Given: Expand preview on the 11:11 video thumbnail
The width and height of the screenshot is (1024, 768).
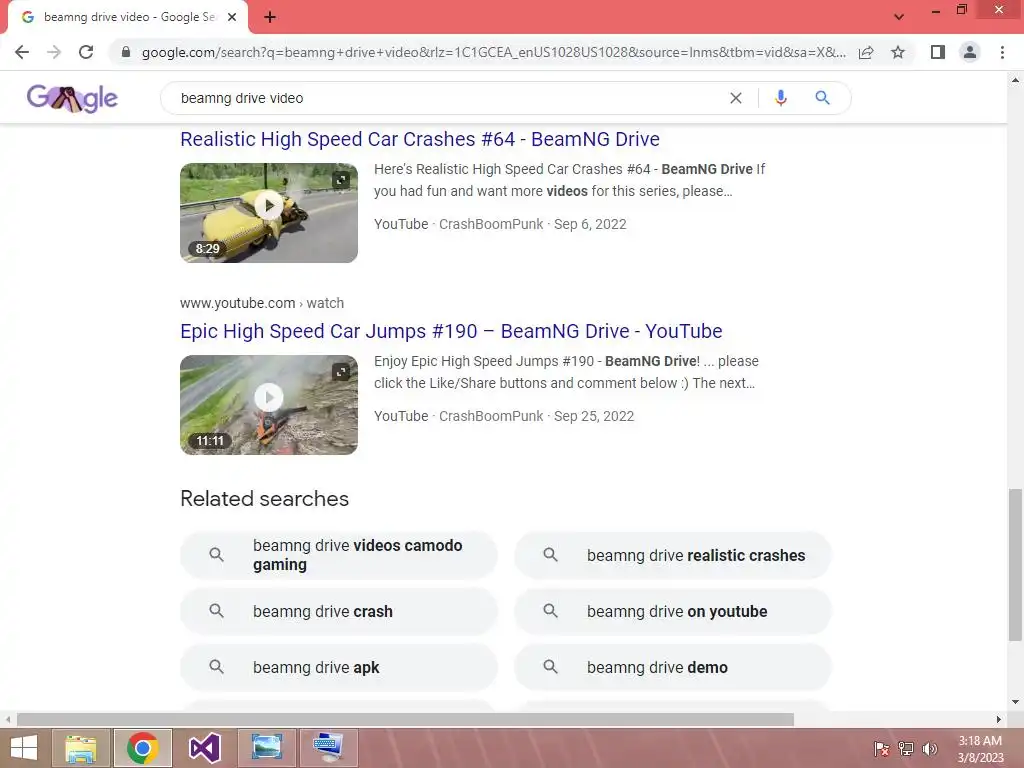Looking at the screenshot, I should point(341,372).
